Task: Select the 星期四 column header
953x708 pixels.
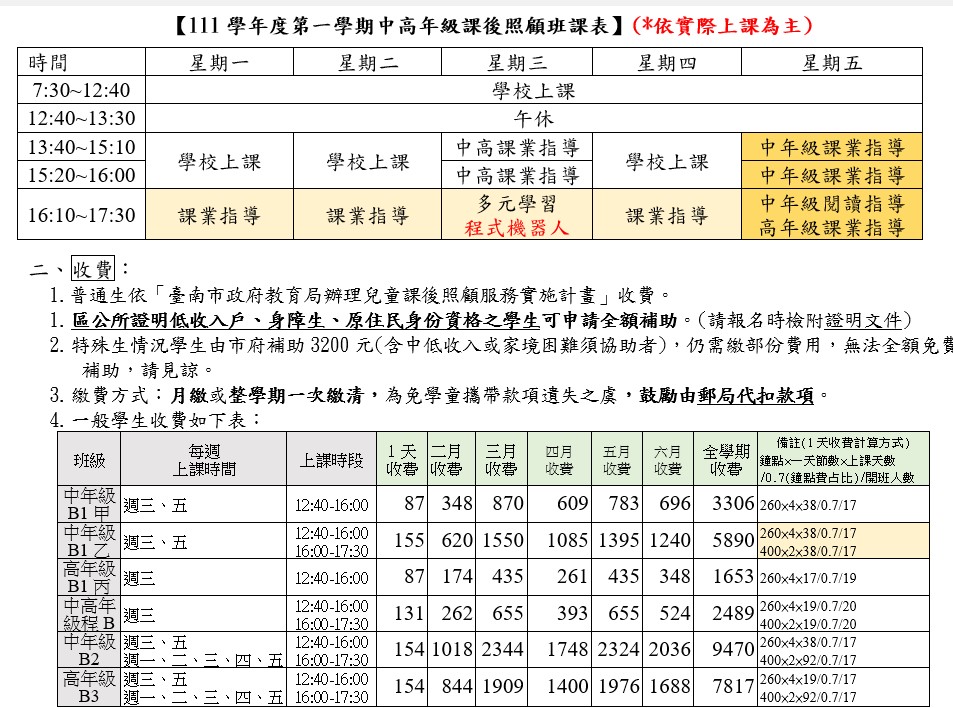Action: click(x=667, y=62)
